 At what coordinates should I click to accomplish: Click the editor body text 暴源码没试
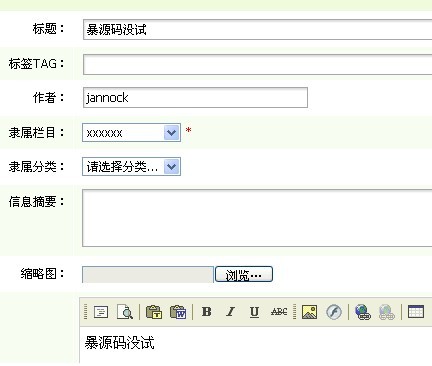click(x=119, y=343)
